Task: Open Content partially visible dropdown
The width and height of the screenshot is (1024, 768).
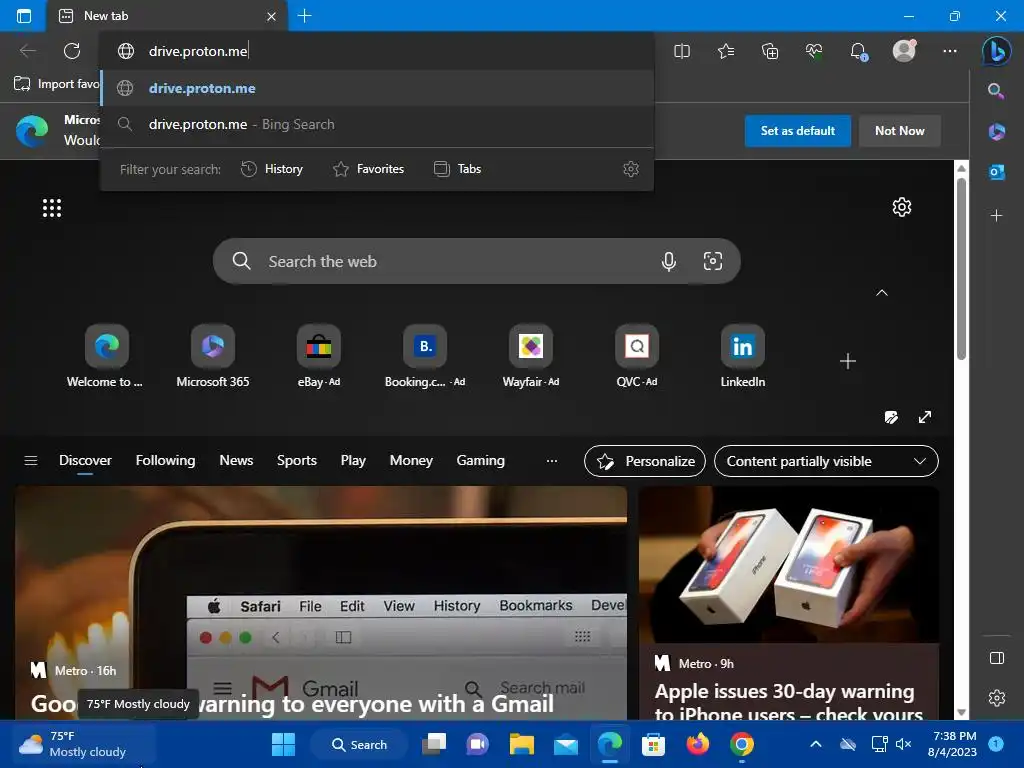Action: pos(826,461)
